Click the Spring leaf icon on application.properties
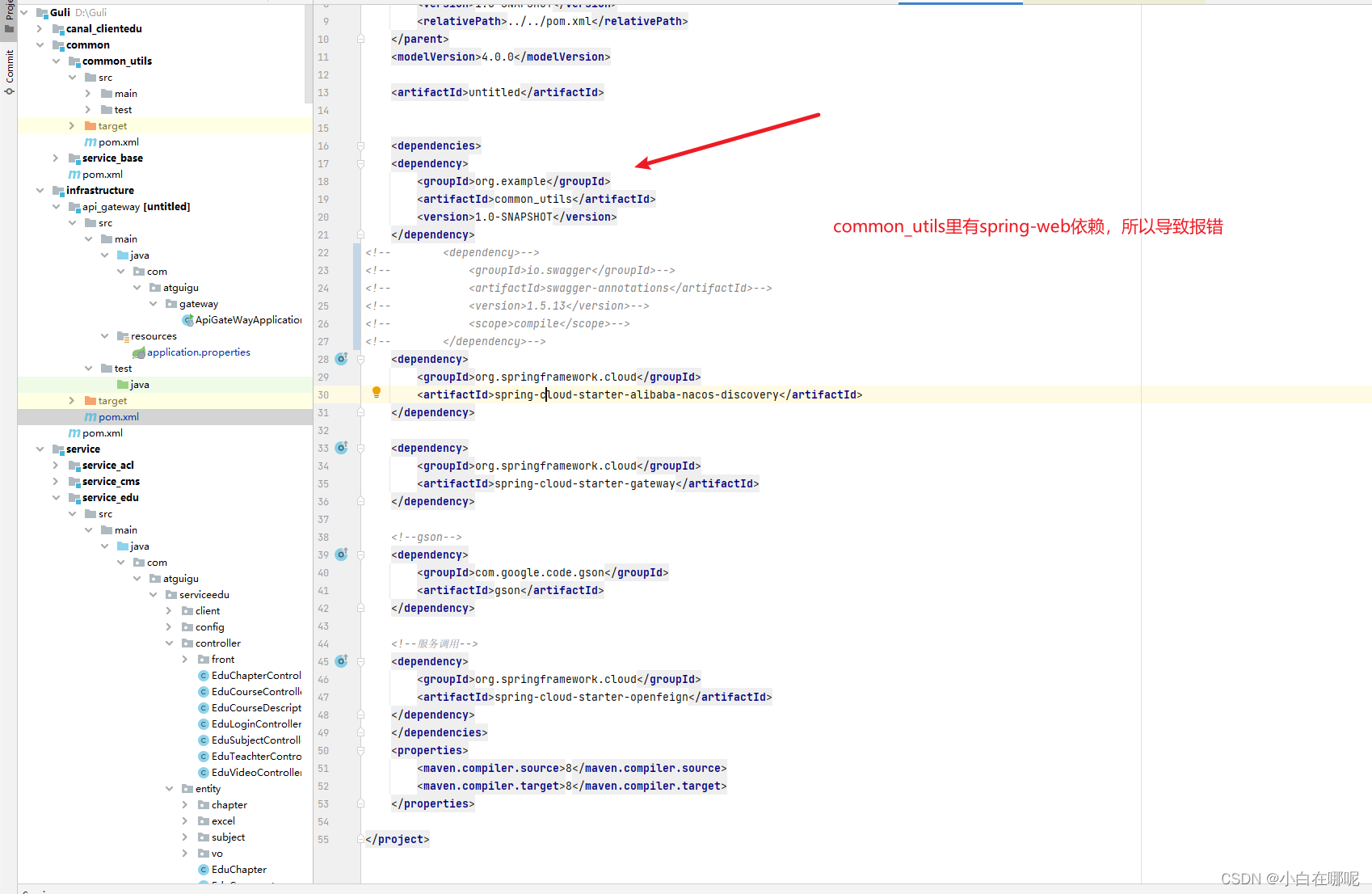Screen dimensions: 1372x894 point(139,352)
